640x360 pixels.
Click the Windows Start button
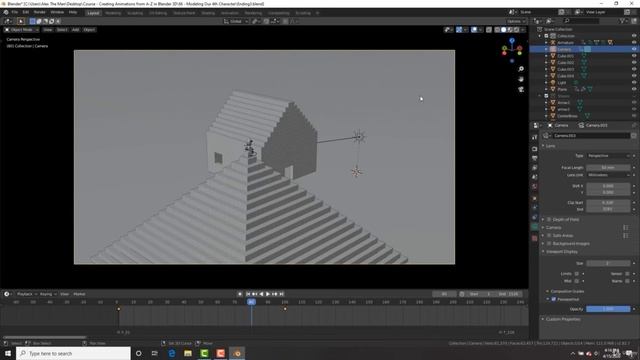(8, 353)
